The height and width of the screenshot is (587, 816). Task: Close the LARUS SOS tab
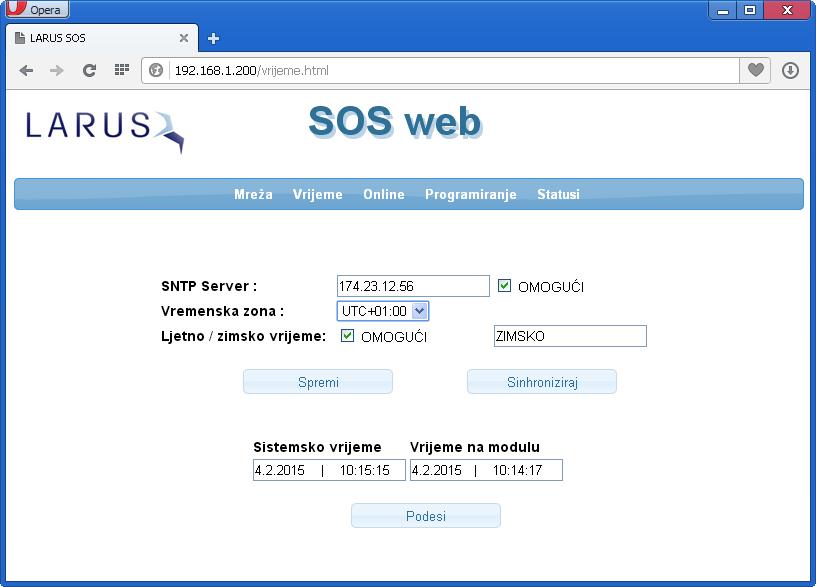[184, 39]
